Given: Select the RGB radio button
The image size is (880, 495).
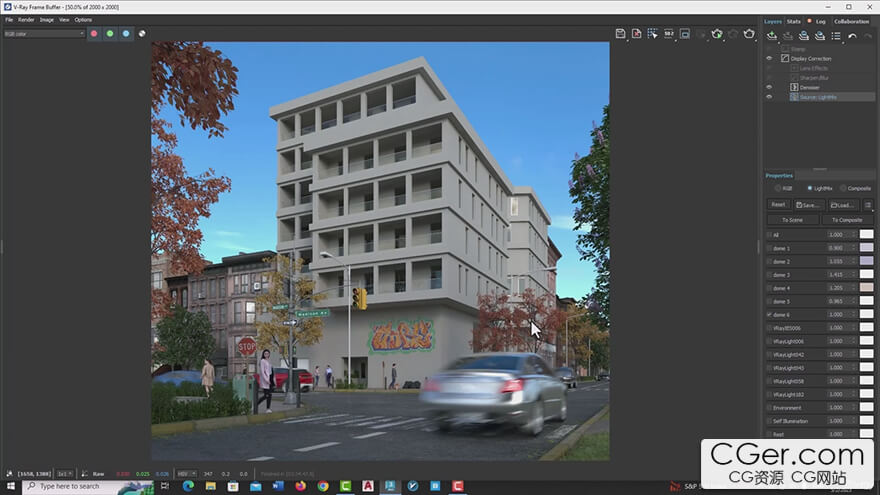Looking at the screenshot, I should pyautogui.click(x=778, y=189).
